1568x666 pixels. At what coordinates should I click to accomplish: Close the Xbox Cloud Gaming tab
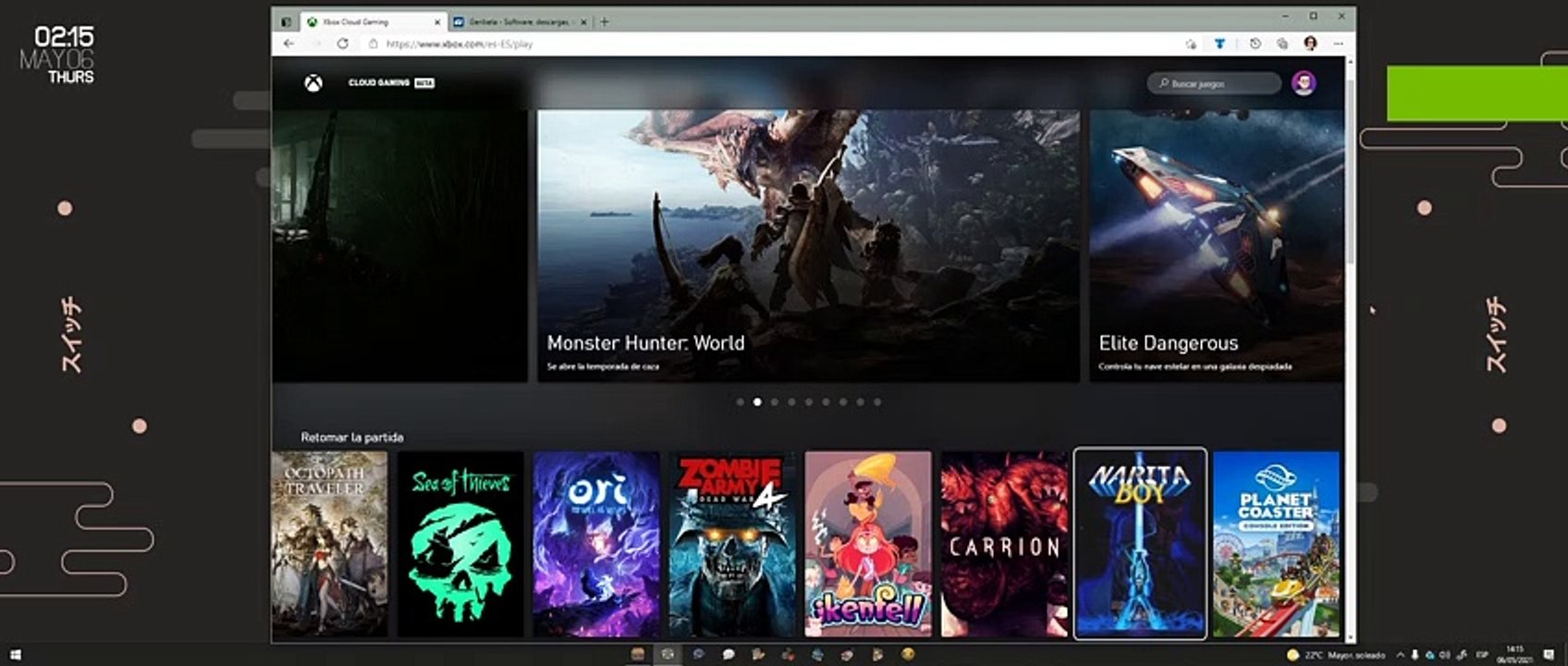point(437,21)
